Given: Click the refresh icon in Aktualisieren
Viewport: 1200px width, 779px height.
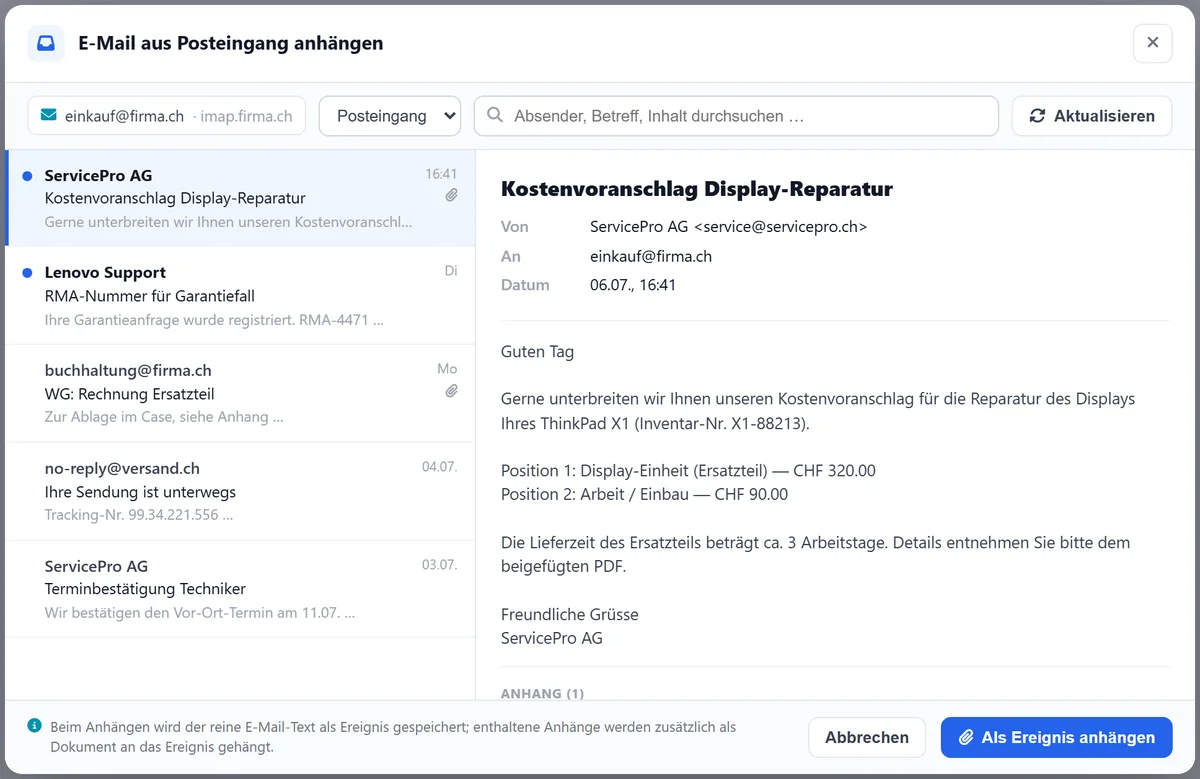Looking at the screenshot, I should coord(1037,116).
